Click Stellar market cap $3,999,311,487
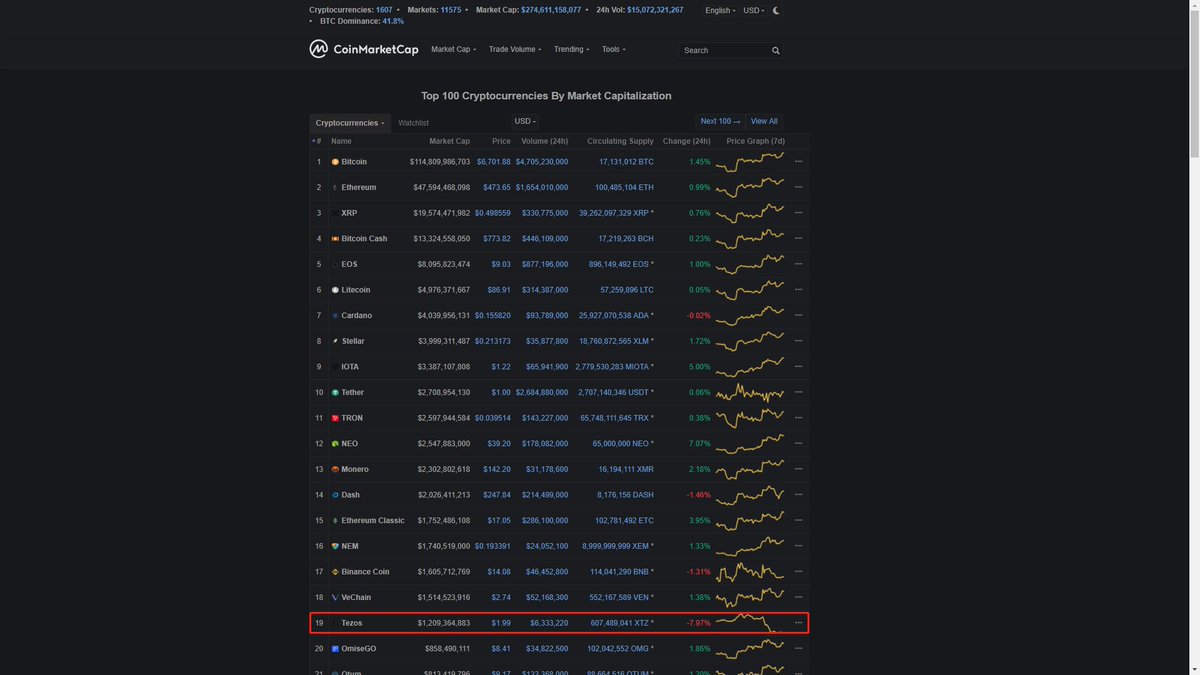The image size is (1200, 675). coord(440,341)
